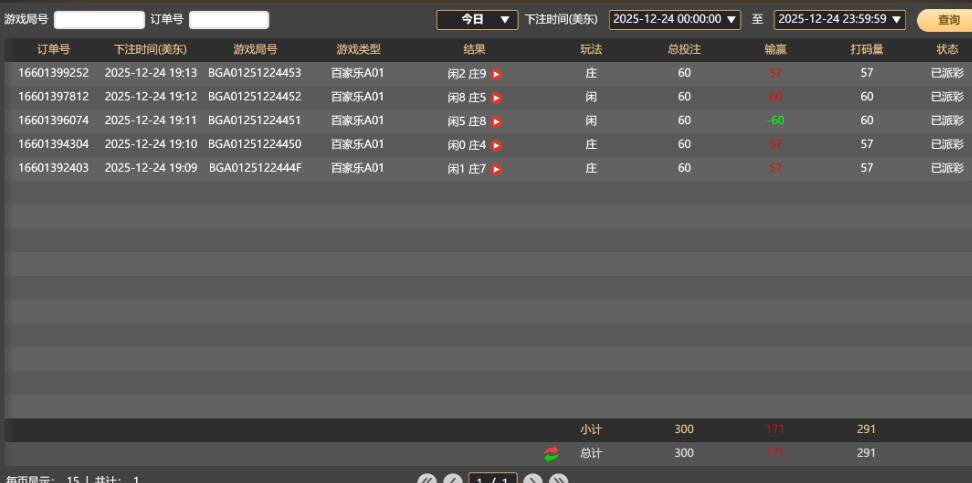Screen dimensions: 972x483
Task: Play video replay for result 闲5 庄8
Action: pos(496,121)
